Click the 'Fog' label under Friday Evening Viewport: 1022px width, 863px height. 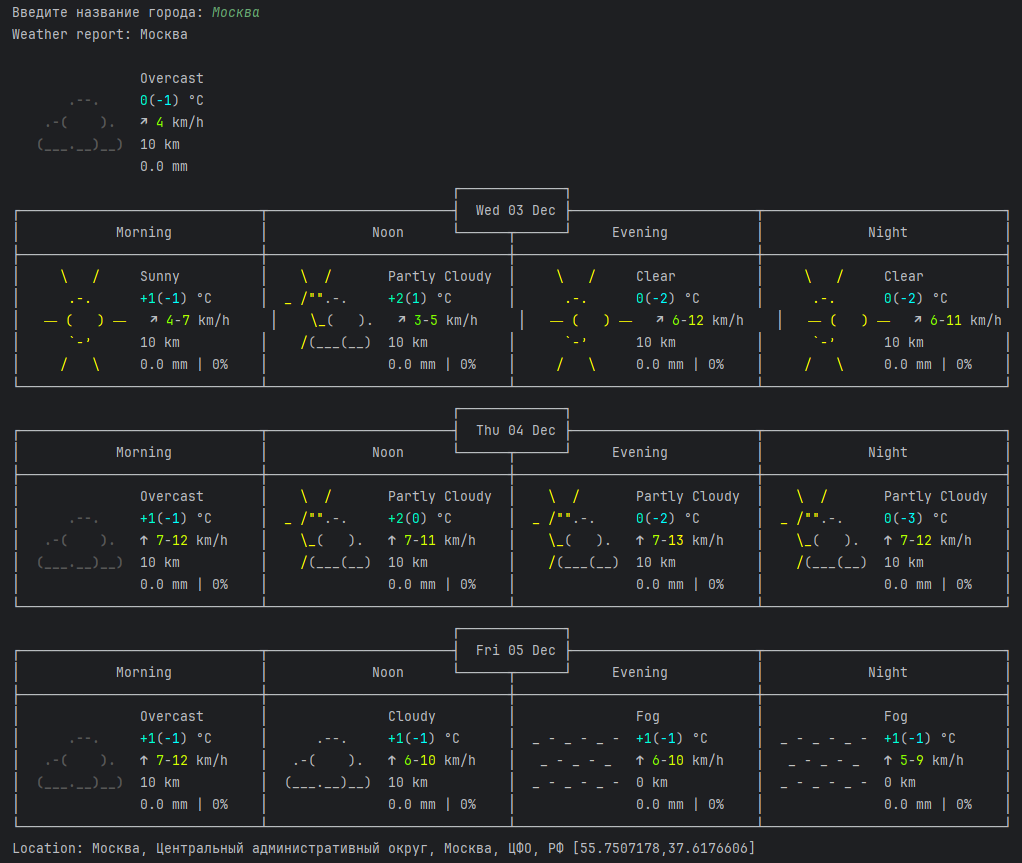(x=648, y=716)
